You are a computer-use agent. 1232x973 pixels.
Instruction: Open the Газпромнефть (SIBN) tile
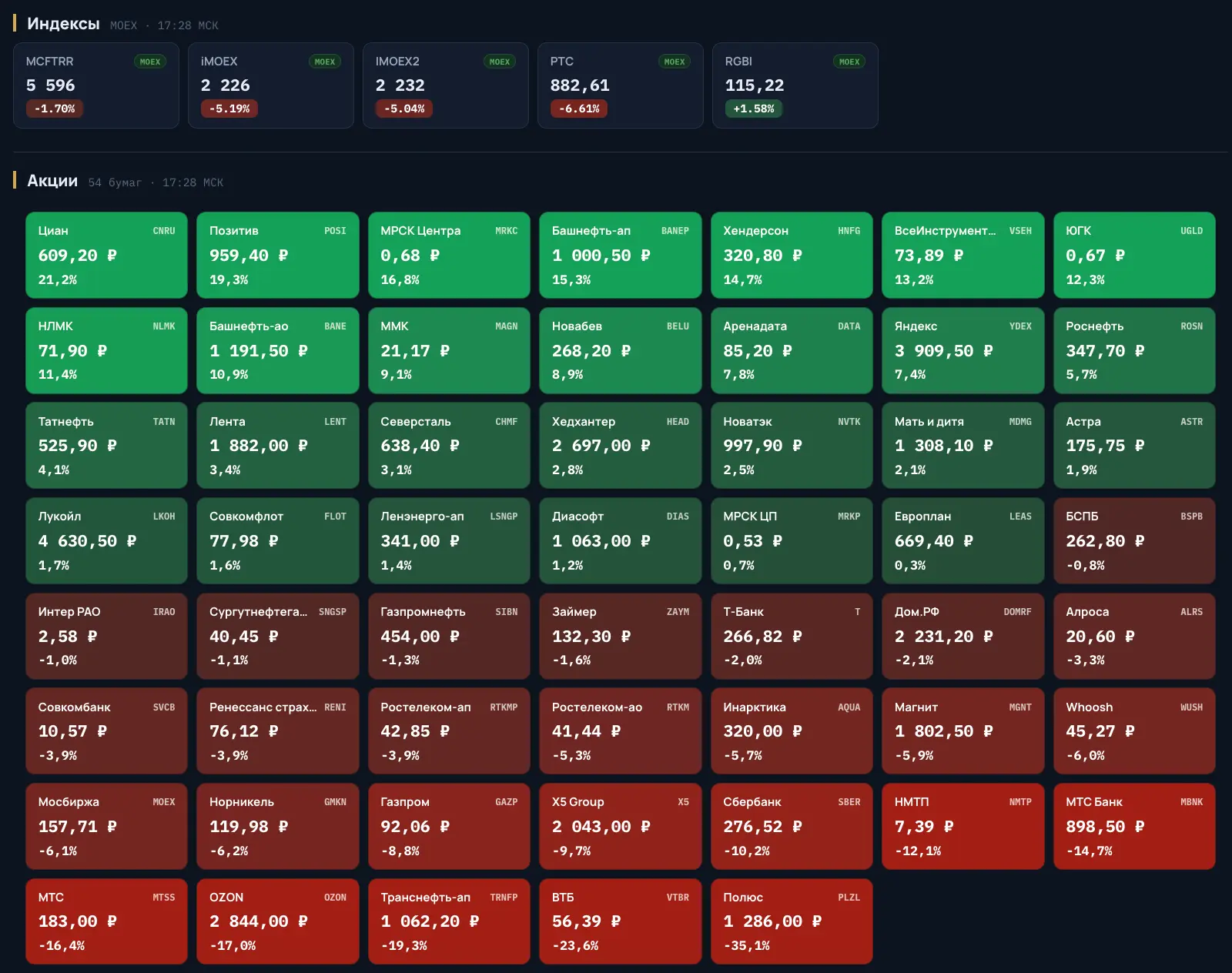point(449,636)
